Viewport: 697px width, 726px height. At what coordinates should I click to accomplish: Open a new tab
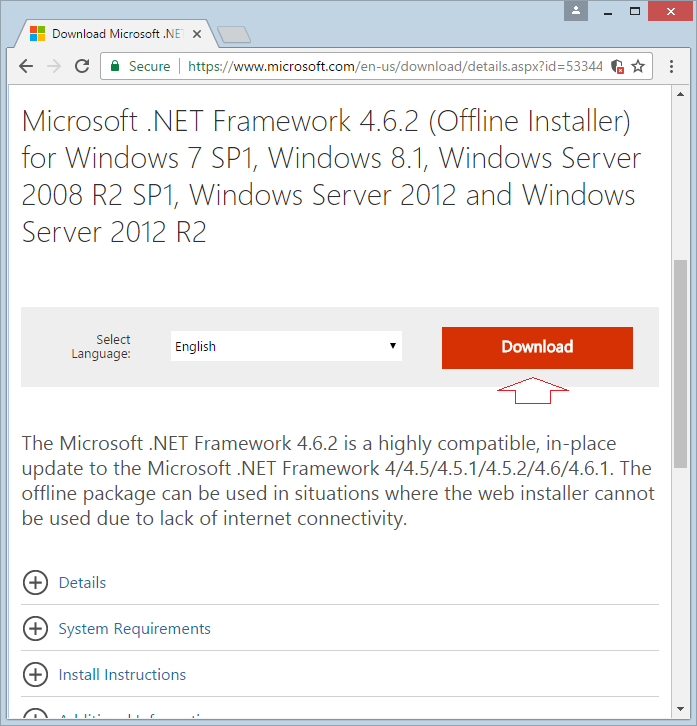tap(234, 35)
